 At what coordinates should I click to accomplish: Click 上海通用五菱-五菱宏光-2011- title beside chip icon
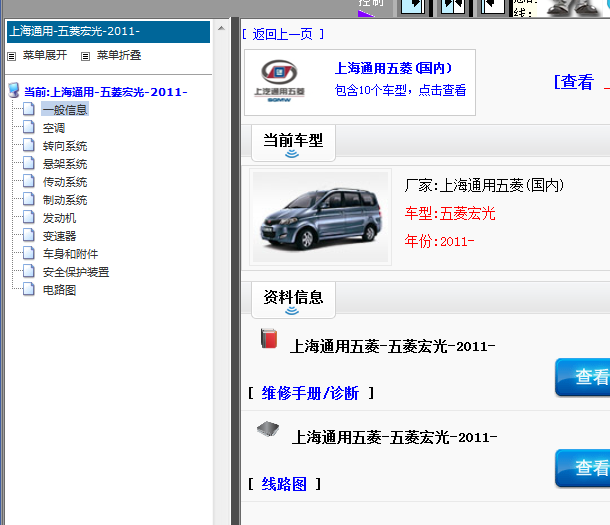click(394, 438)
